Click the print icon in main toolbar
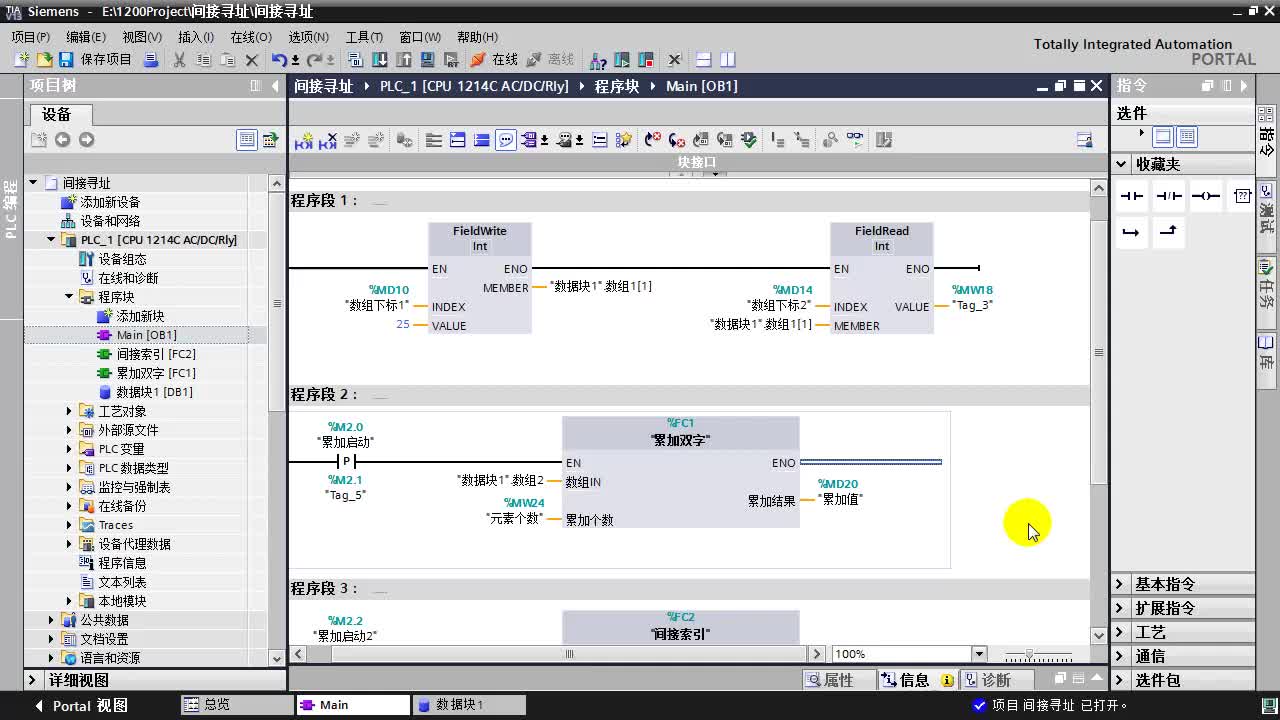The height and width of the screenshot is (720, 1280). point(151,60)
